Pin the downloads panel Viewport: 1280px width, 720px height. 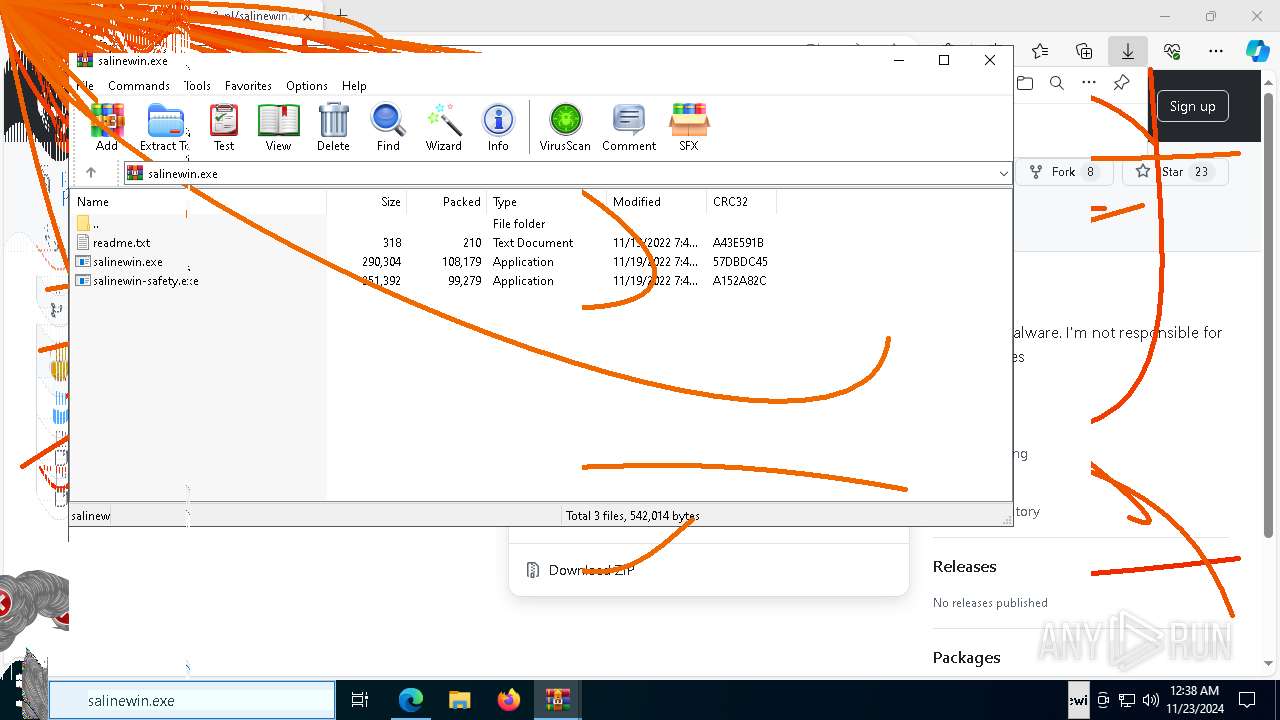pyautogui.click(x=1121, y=83)
